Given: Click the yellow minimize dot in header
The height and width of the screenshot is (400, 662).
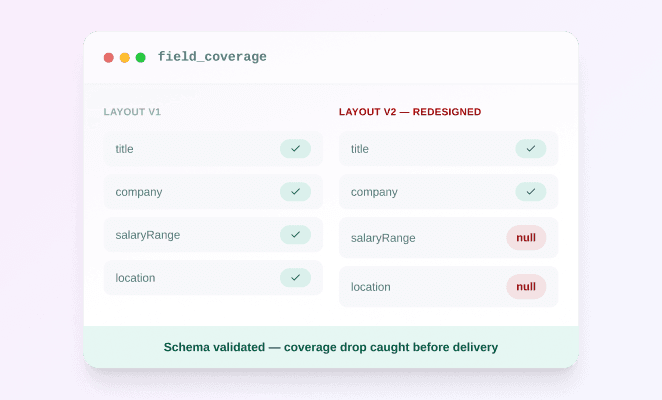Looking at the screenshot, I should click(125, 57).
